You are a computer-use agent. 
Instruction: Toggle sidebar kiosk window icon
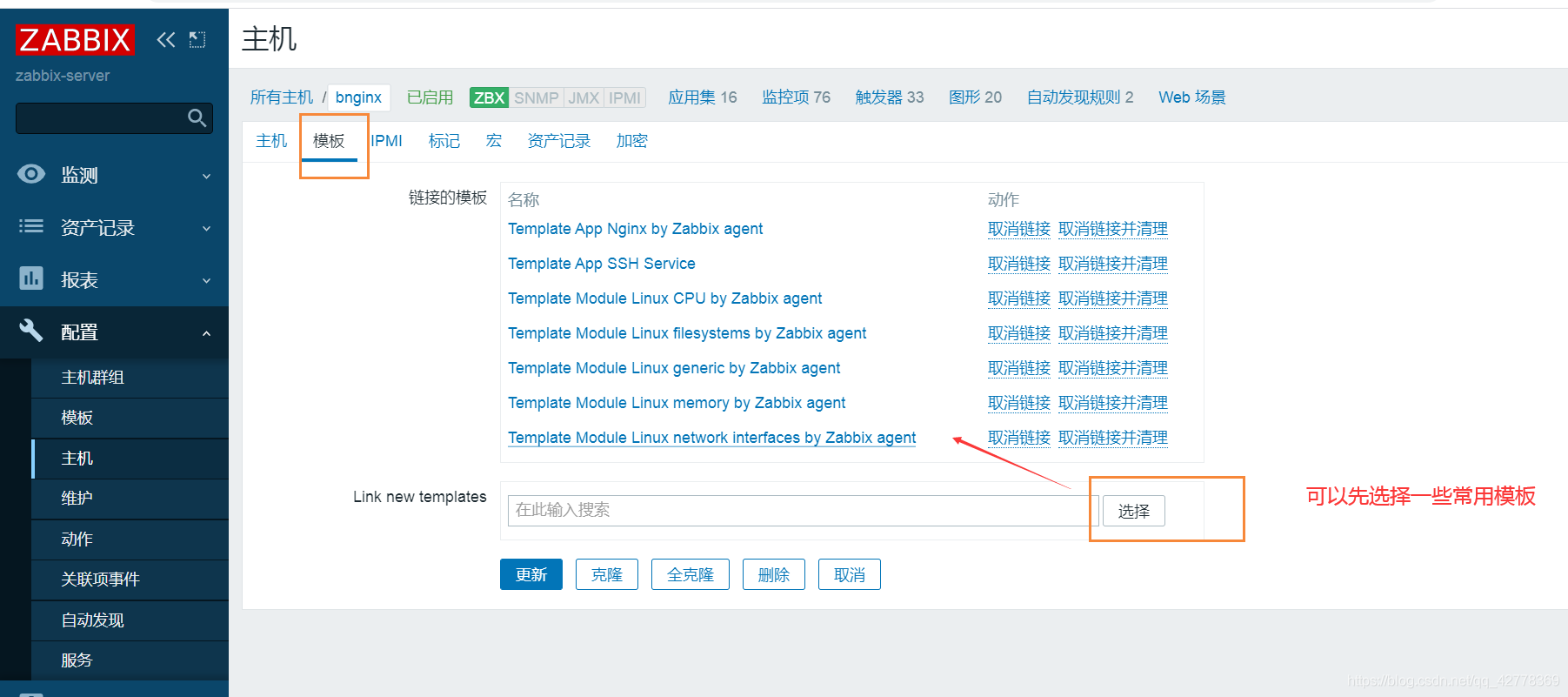(x=197, y=40)
